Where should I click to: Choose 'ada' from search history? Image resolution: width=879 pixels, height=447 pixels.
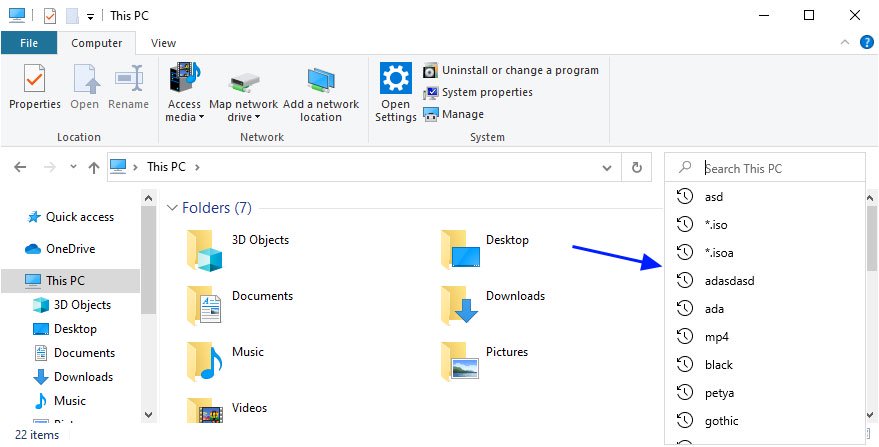[765, 308]
